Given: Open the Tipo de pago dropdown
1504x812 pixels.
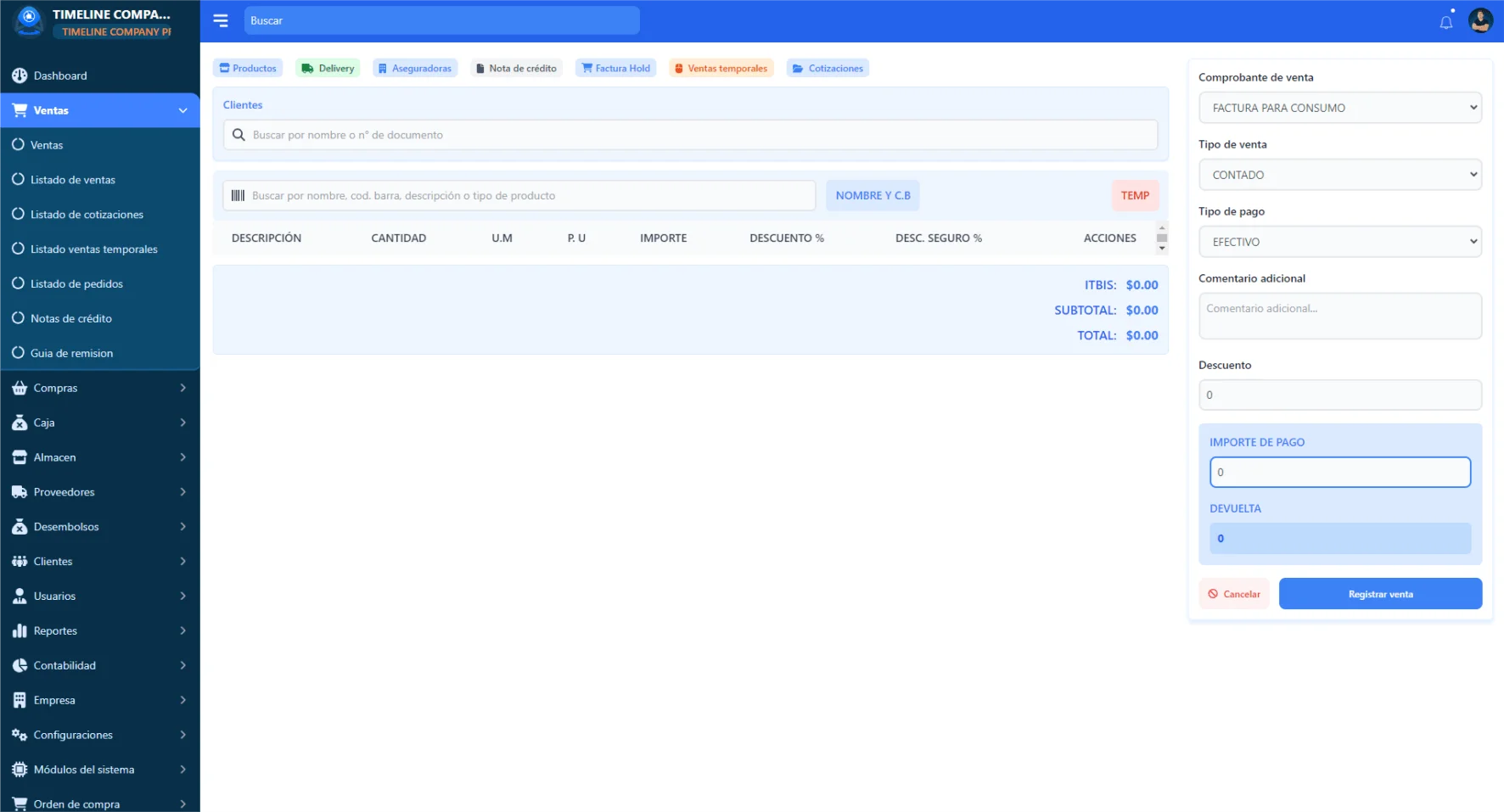Looking at the screenshot, I should (1340, 242).
